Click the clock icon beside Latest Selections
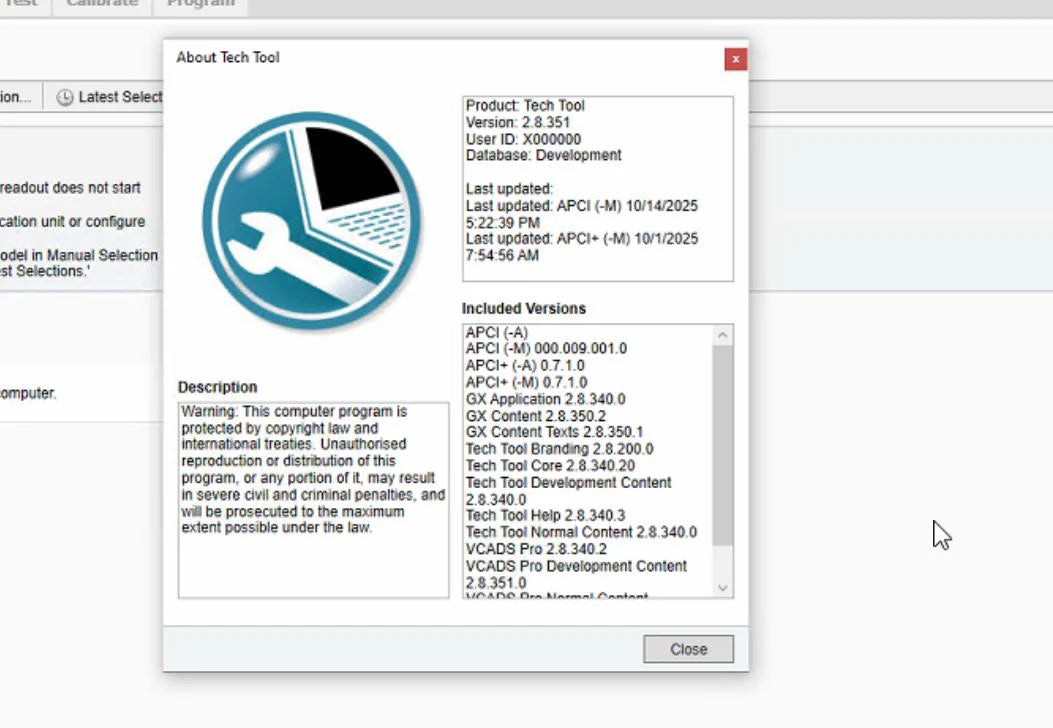This screenshot has height=728, width=1053. click(x=63, y=97)
